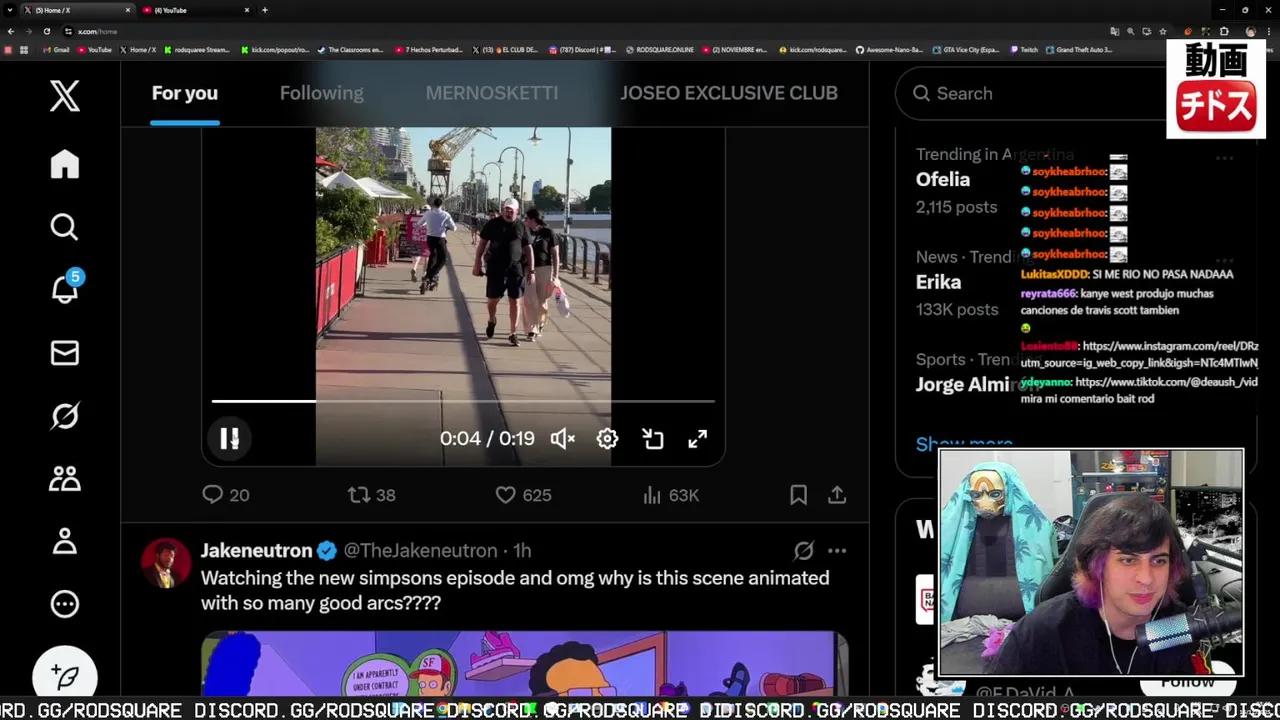
Task: Open the @TheJakeneutron handle link
Action: pyautogui.click(x=420, y=551)
